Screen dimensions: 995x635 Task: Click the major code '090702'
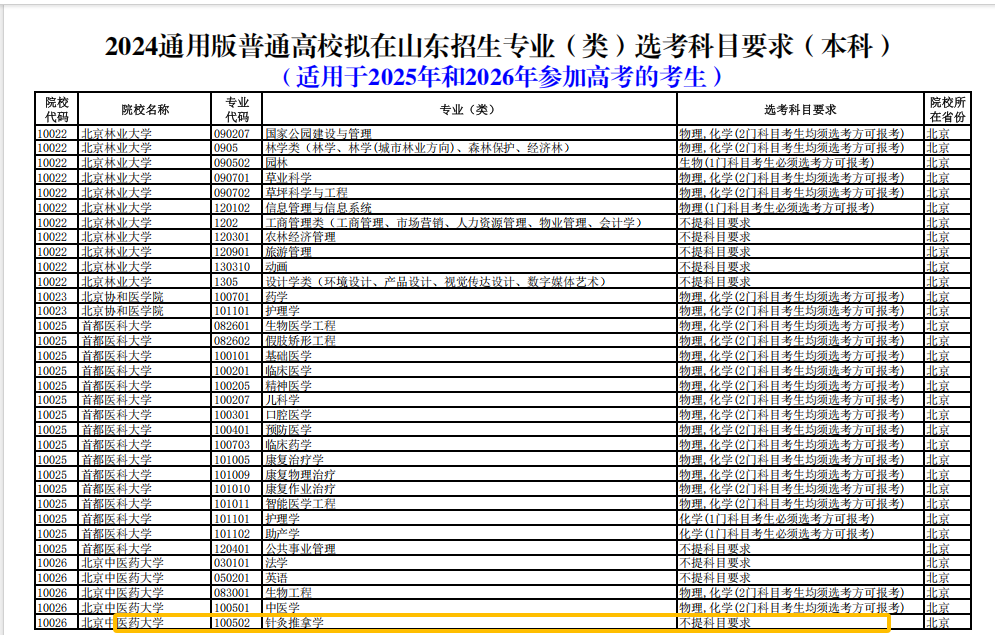point(232,192)
